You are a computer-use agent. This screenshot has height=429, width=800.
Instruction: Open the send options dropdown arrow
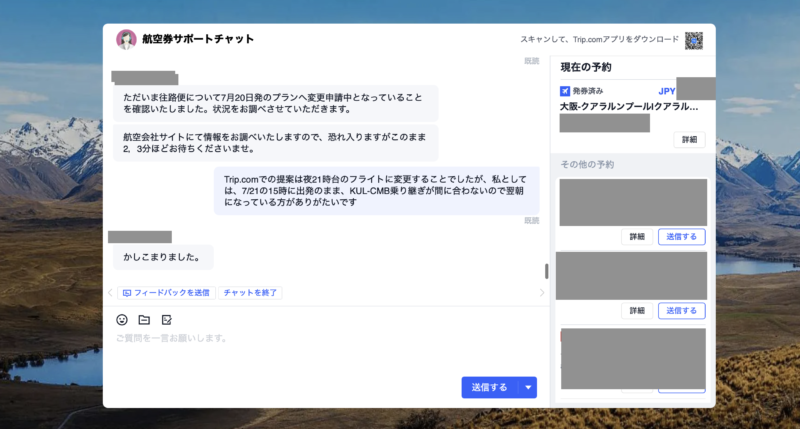528,388
